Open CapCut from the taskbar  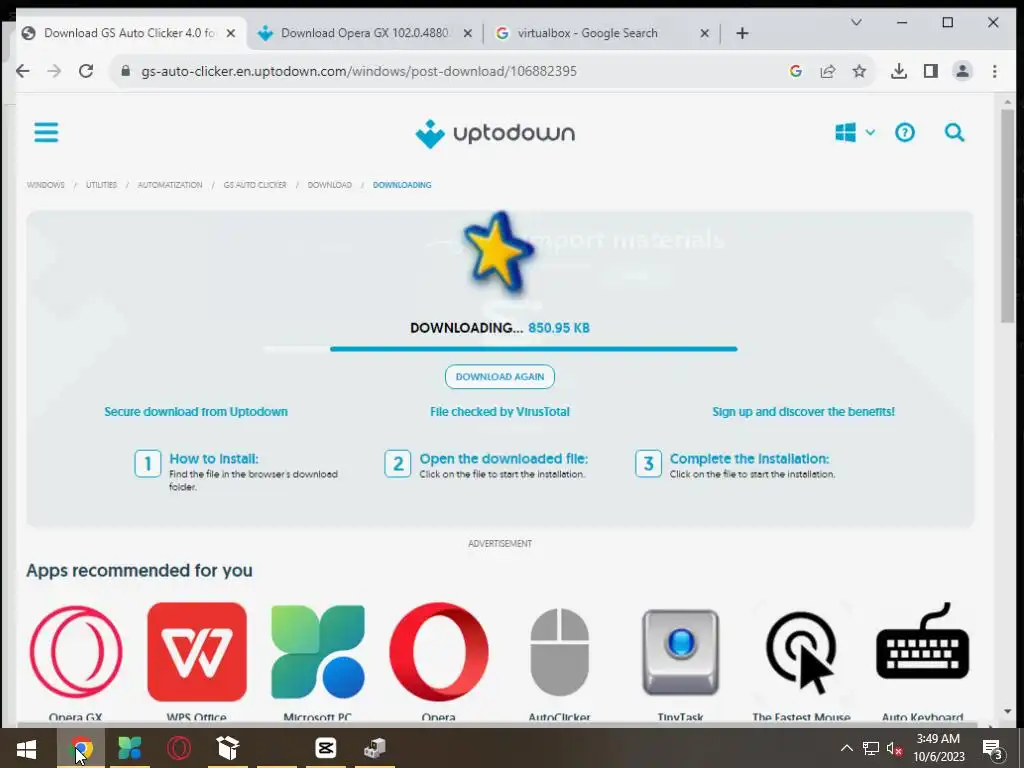coord(325,748)
